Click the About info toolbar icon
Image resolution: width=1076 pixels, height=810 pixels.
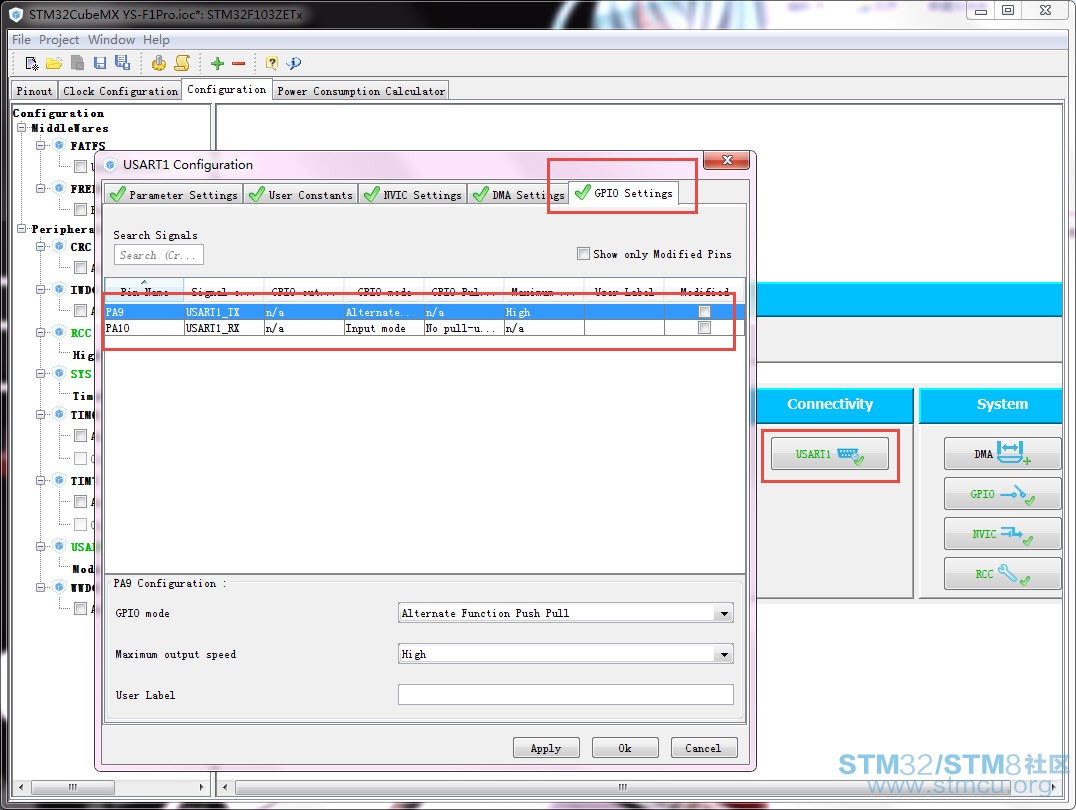coord(294,63)
